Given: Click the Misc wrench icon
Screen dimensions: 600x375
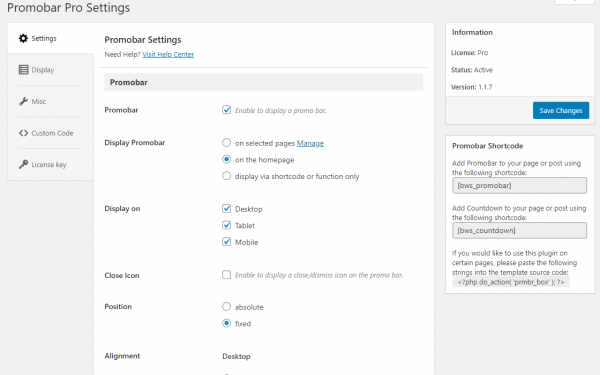Looking at the screenshot, I should pos(23,101).
